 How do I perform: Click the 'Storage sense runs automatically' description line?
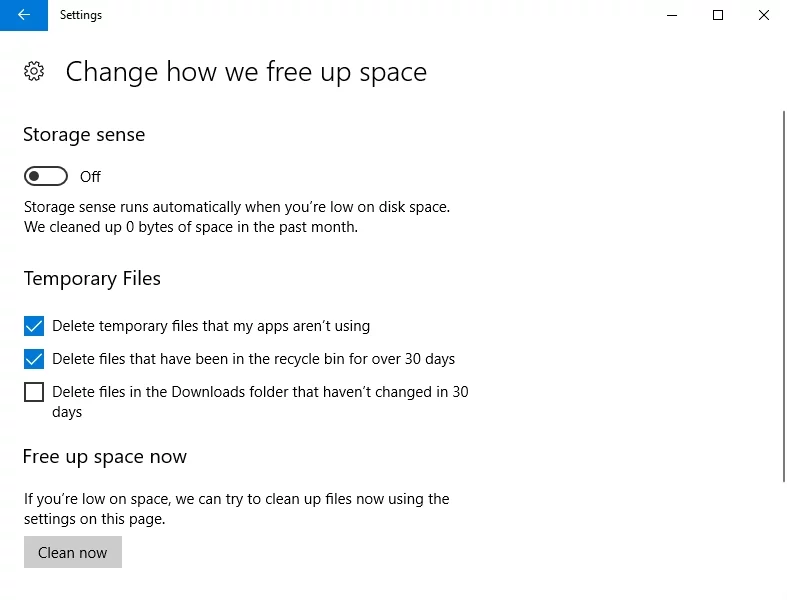(x=237, y=207)
